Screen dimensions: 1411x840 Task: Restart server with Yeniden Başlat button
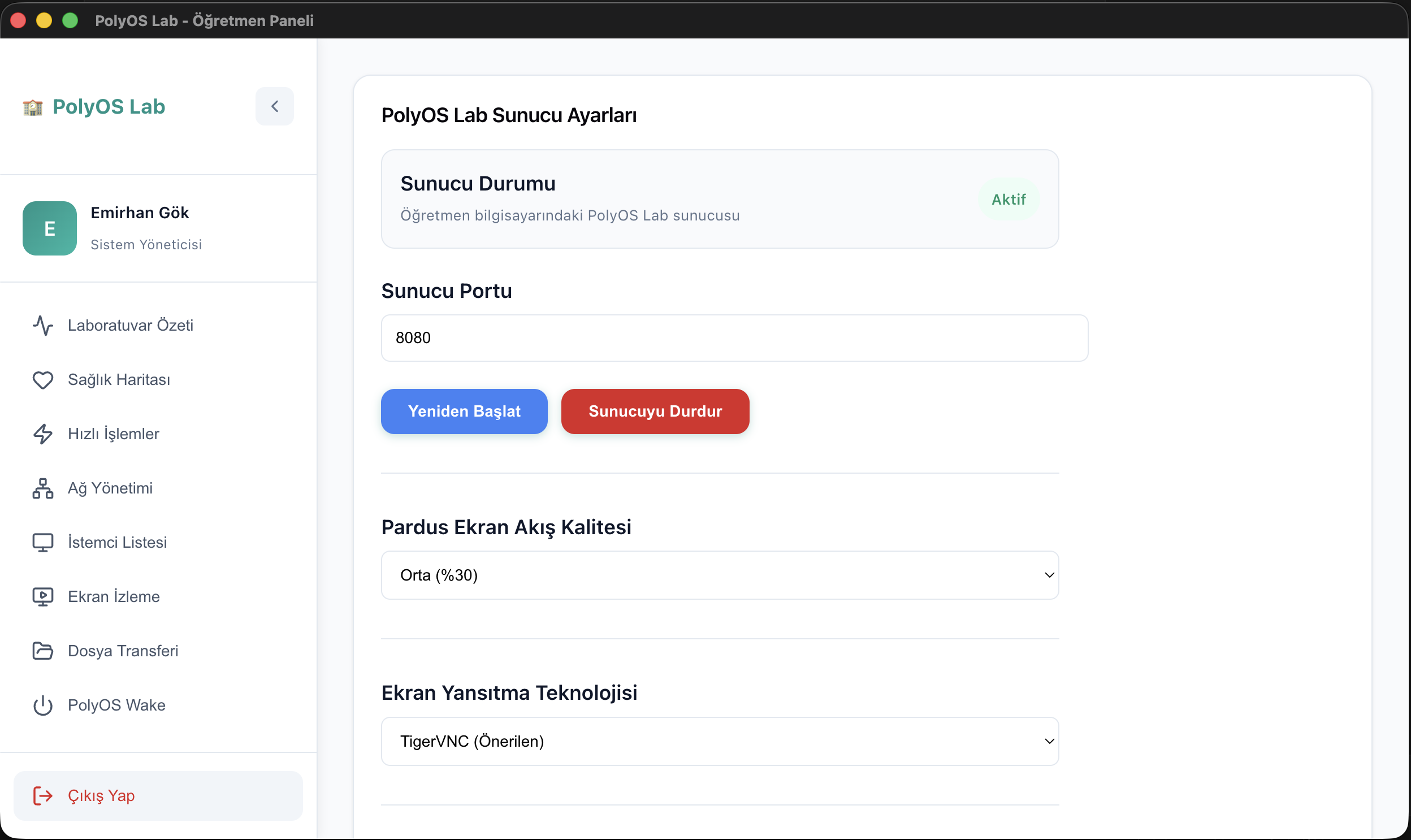point(464,412)
